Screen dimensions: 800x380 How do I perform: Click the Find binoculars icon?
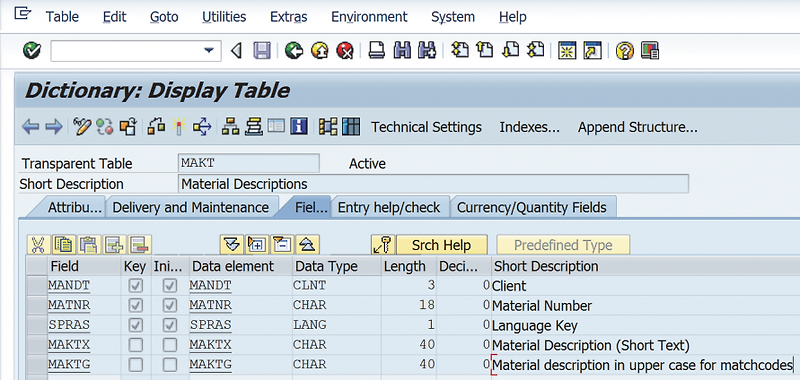tap(402, 50)
